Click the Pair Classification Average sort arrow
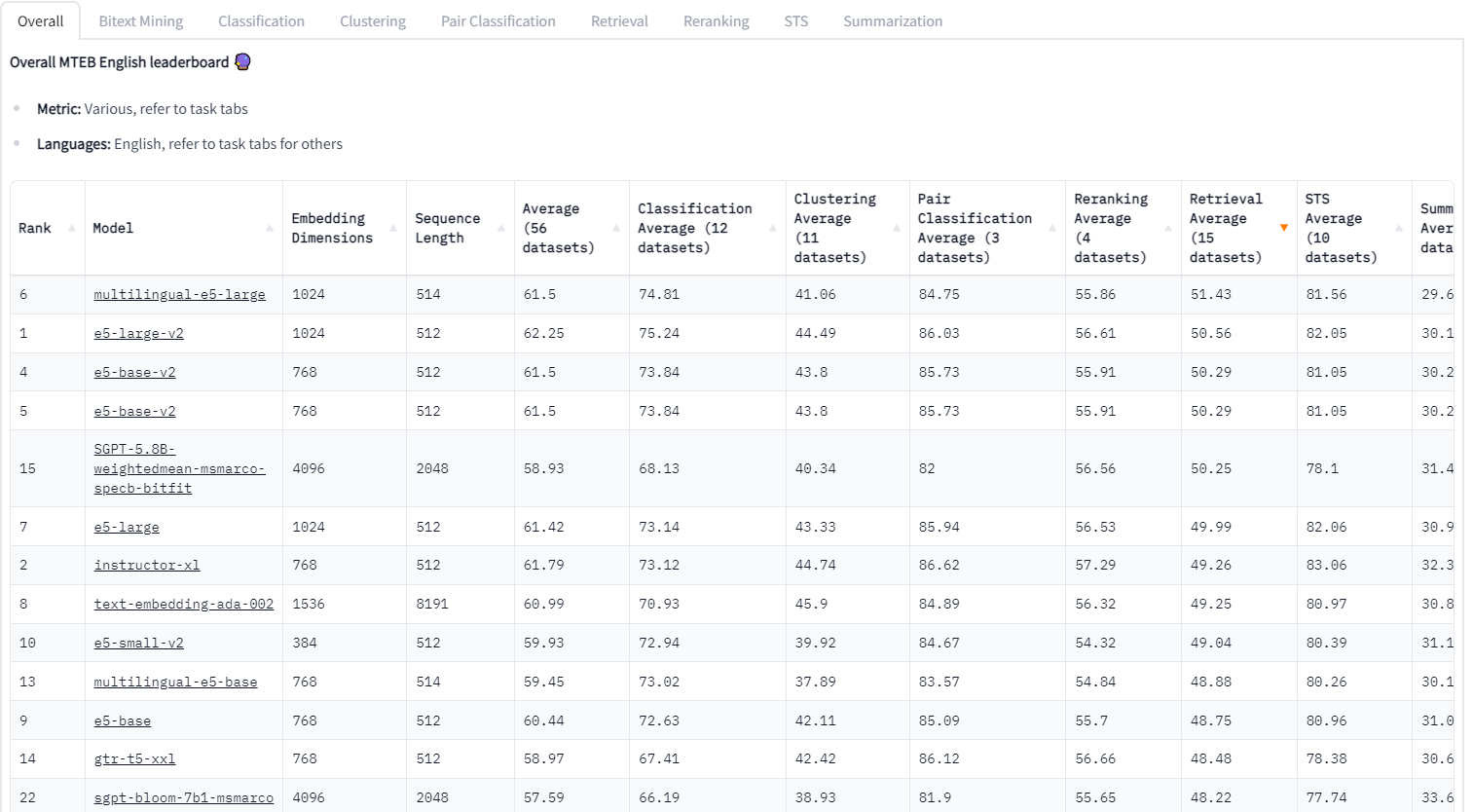 (1051, 228)
